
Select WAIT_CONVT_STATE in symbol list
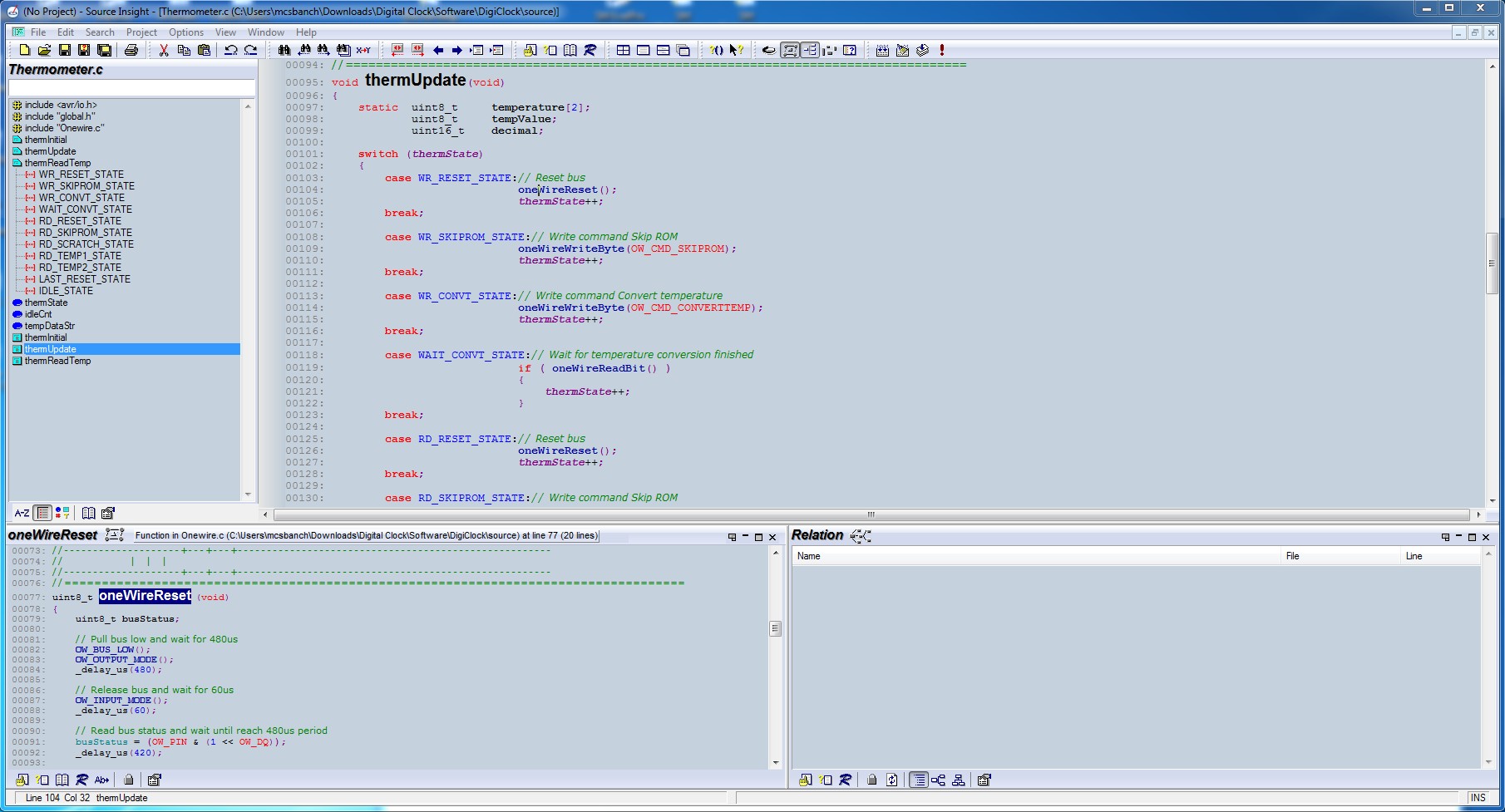click(86, 209)
